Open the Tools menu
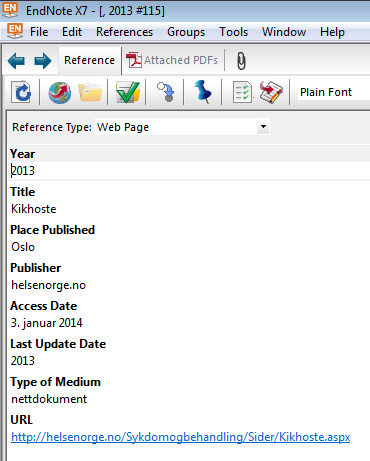This screenshot has height=461, width=370. (234, 32)
